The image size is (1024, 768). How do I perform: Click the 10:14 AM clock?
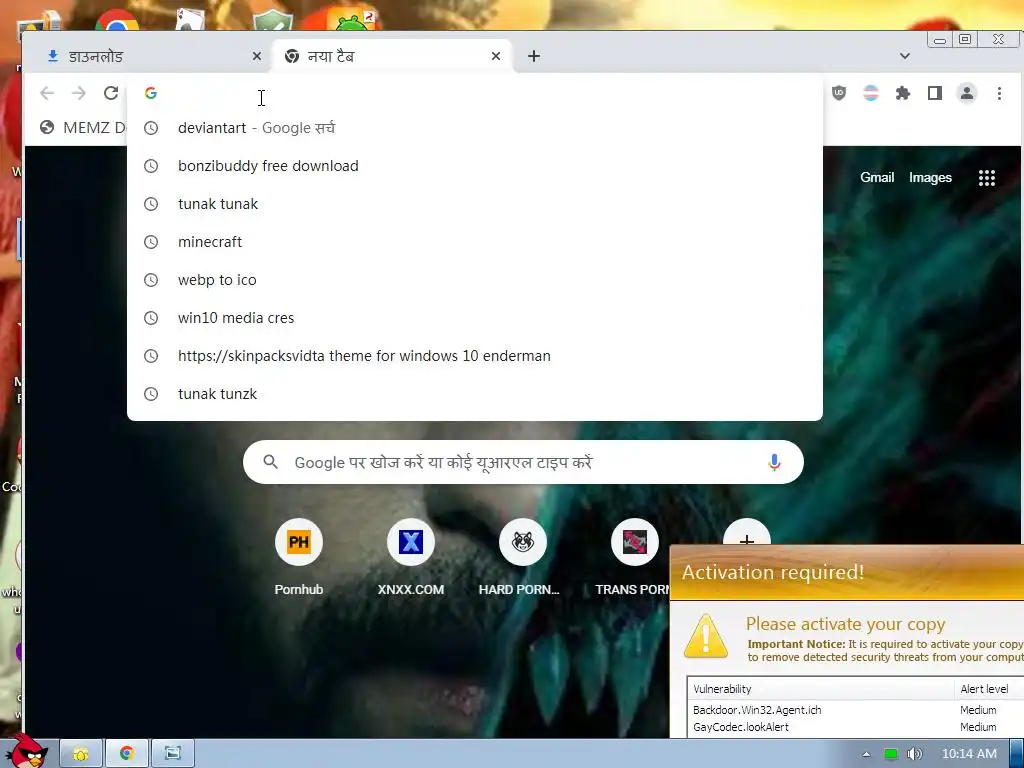click(x=969, y=754)
